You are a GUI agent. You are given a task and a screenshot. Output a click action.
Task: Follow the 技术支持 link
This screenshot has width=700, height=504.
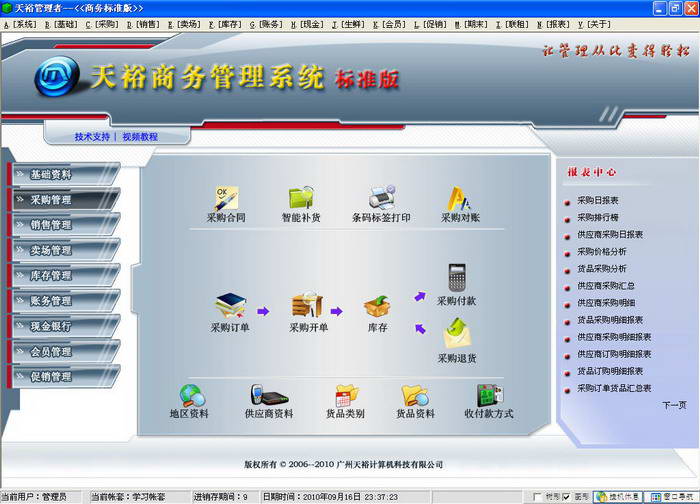tap(92, 137)
